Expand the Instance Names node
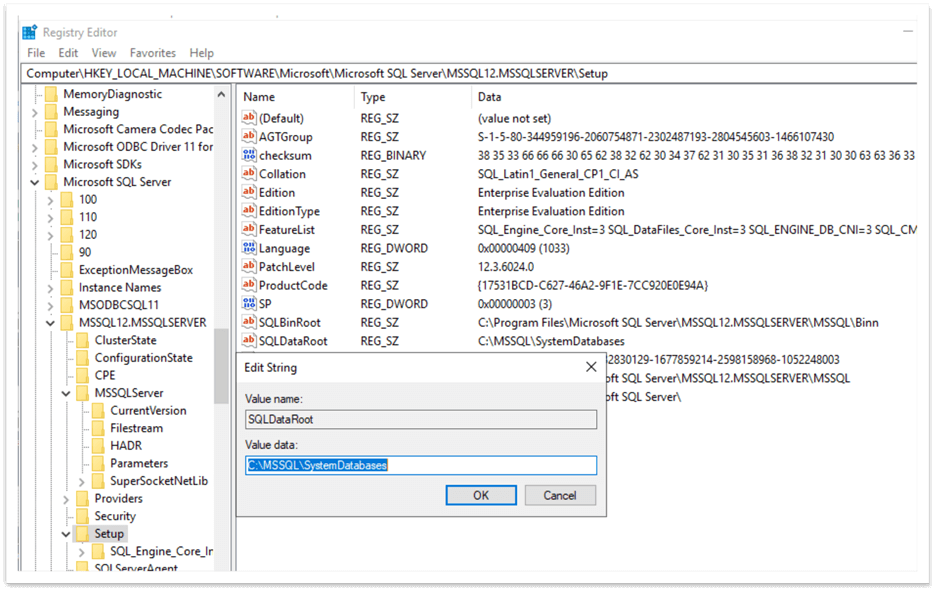Image resolution: width=937 pixels, height=592 pixels. (50, 288)
